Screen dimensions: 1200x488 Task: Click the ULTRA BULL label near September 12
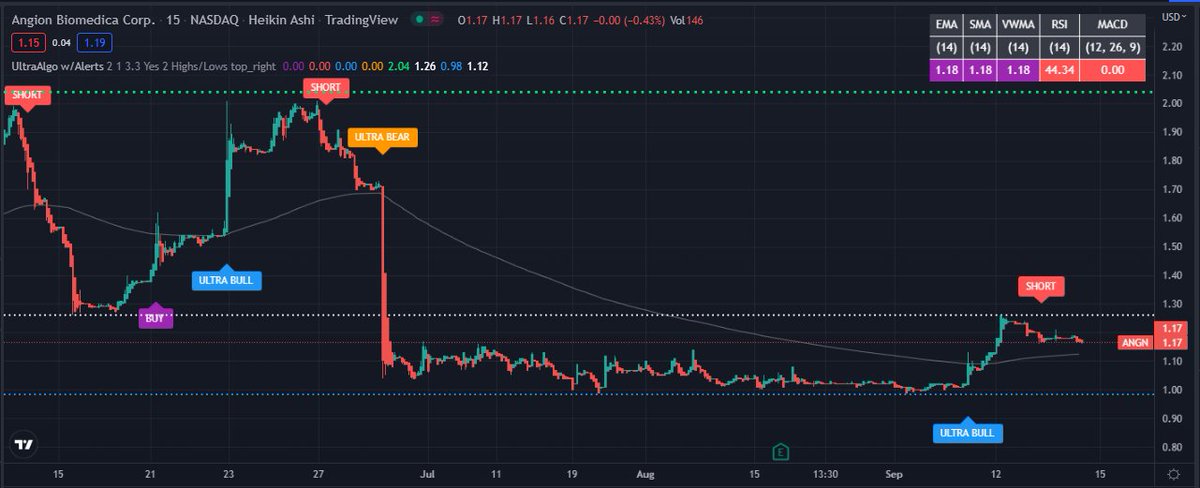point(966,432)
